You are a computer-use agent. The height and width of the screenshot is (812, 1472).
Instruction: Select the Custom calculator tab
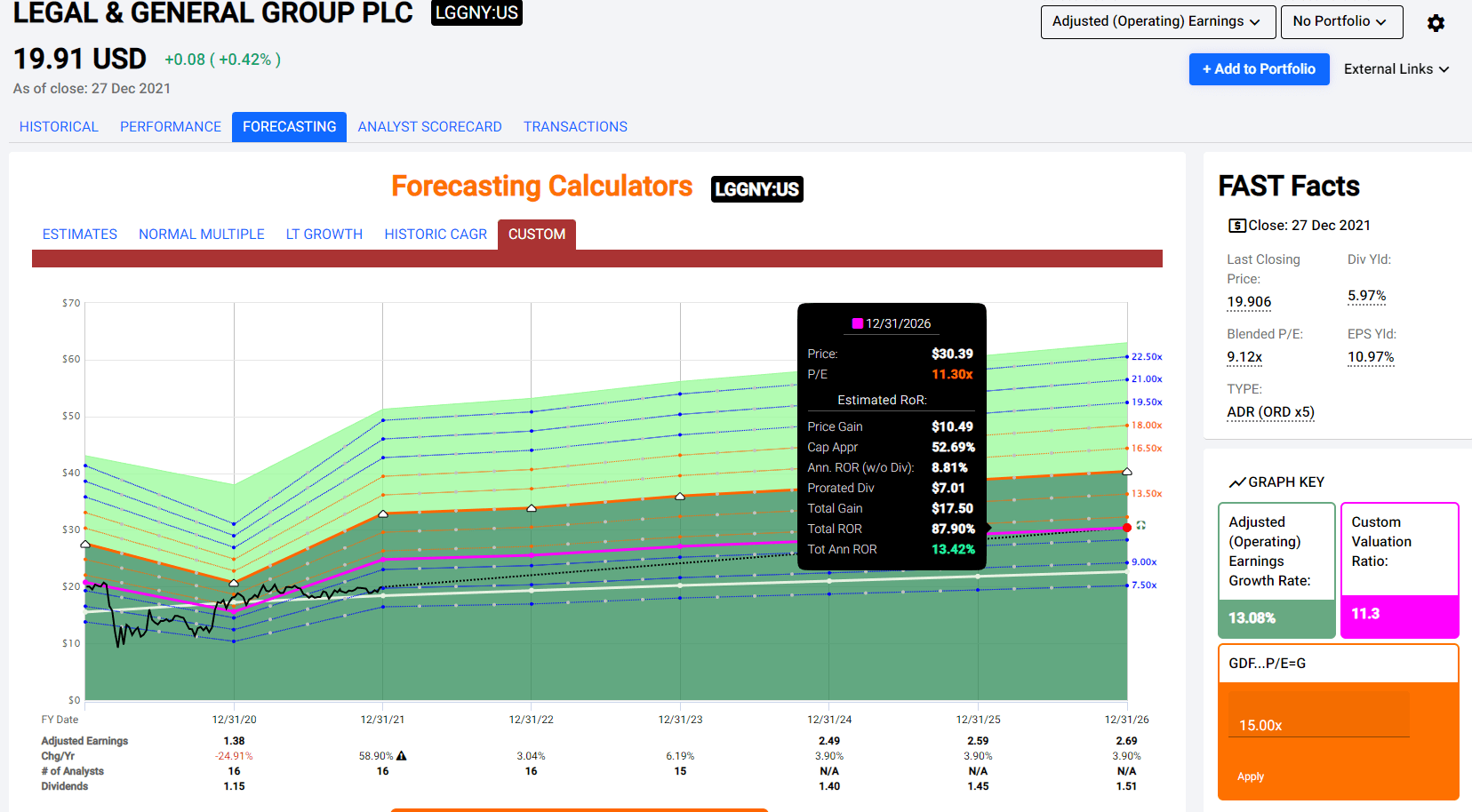[537, 235]
